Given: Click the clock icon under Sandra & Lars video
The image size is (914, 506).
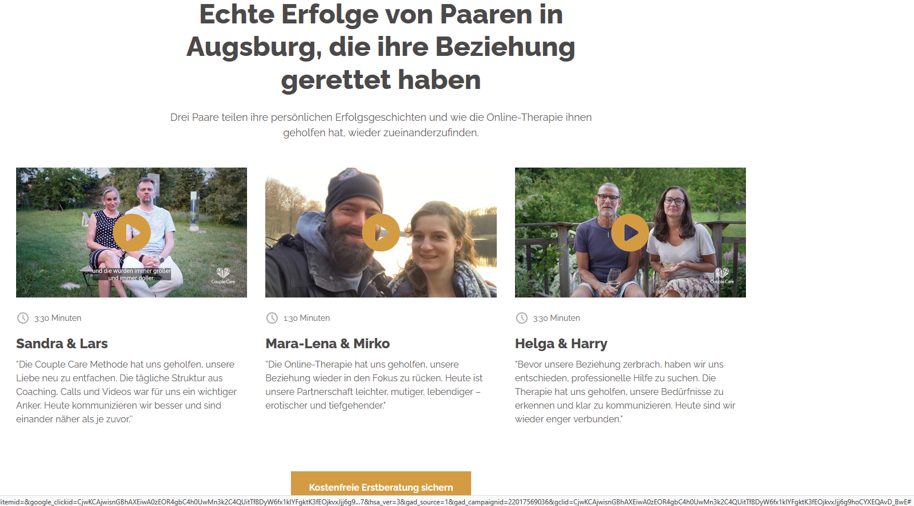Looking at the screenshot, I should pos(22,318).
